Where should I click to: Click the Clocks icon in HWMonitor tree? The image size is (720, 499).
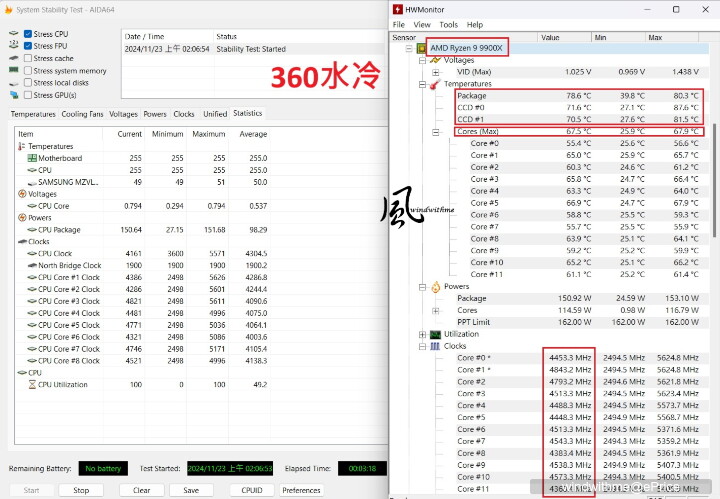tap(435, 346)
